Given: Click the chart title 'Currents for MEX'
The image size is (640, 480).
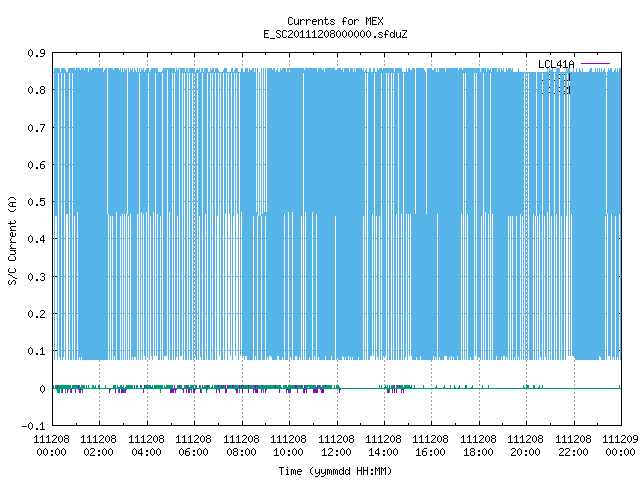Looking at the screenshot, I should (335, 21).
